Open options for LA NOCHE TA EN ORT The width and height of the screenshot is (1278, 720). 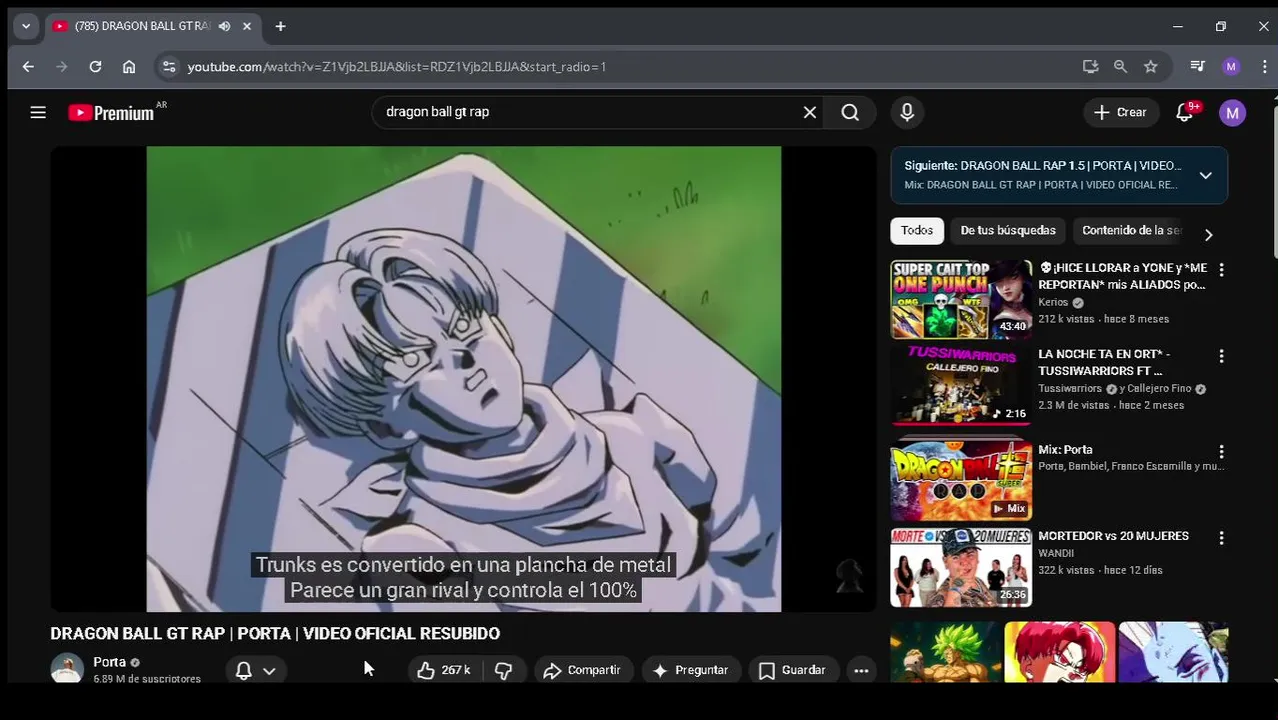point(1221,356)
